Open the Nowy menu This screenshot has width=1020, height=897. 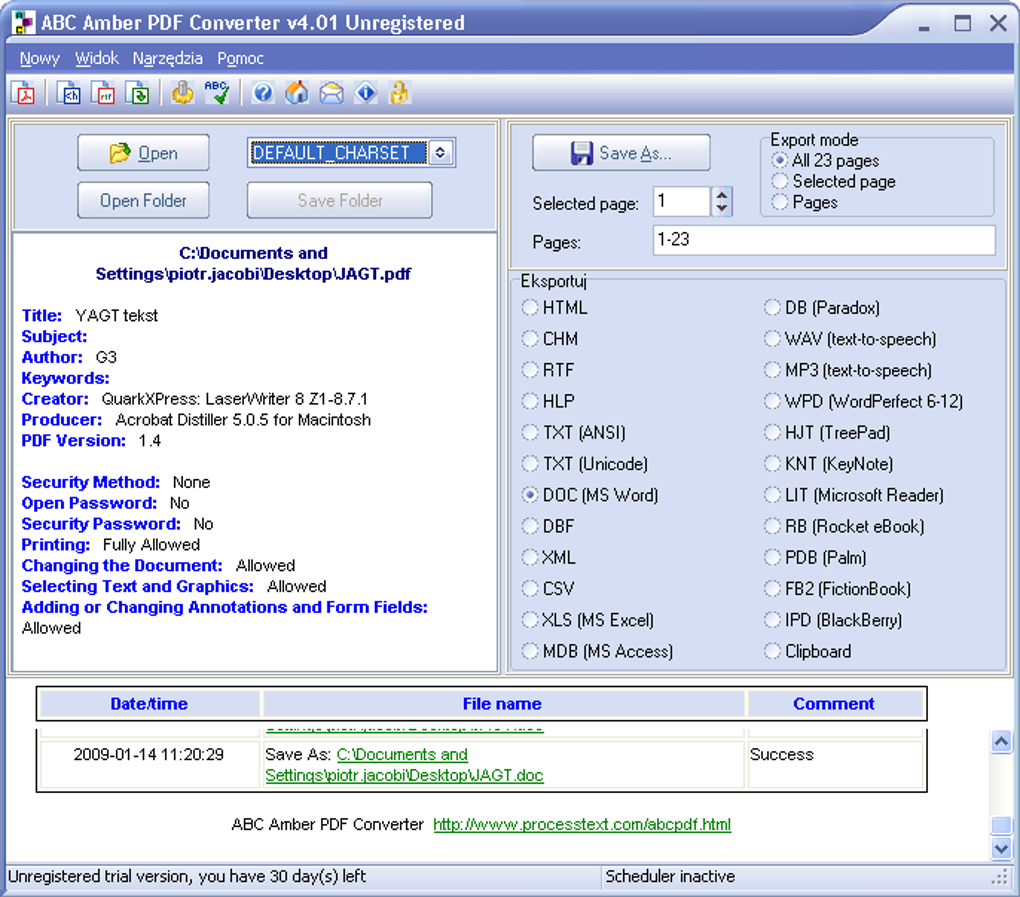pos(39,59)
